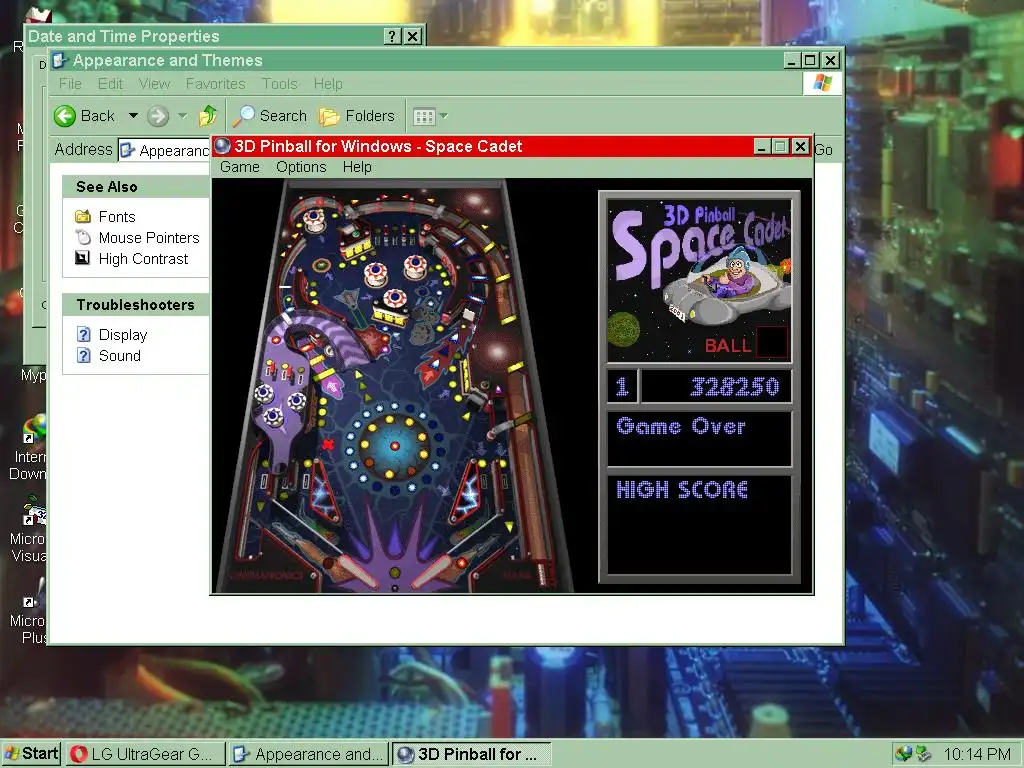
Task: Click the Search magnifier toolbar button
Action: tap(270, 116)
